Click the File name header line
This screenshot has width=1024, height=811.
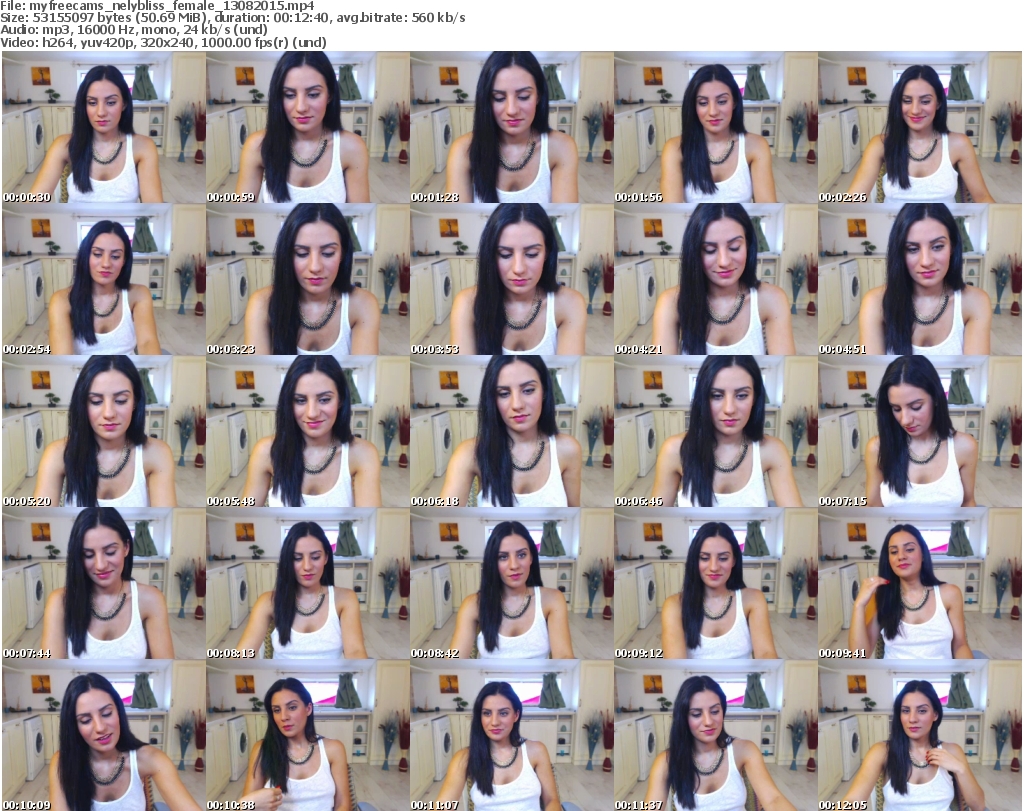157,6
